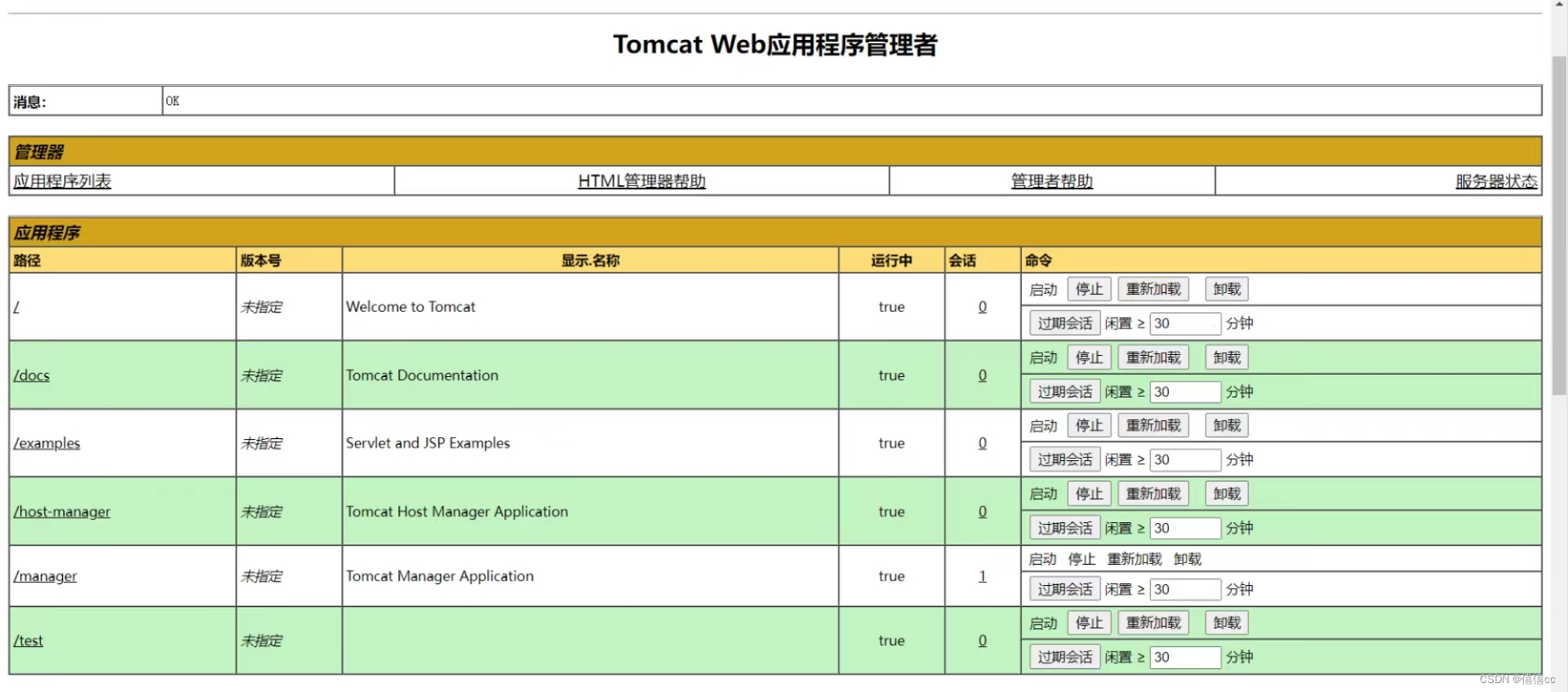Click the "版本号" column header
Image resolution: width=1568 pixels, height=692 pixels.
(260, 260)
